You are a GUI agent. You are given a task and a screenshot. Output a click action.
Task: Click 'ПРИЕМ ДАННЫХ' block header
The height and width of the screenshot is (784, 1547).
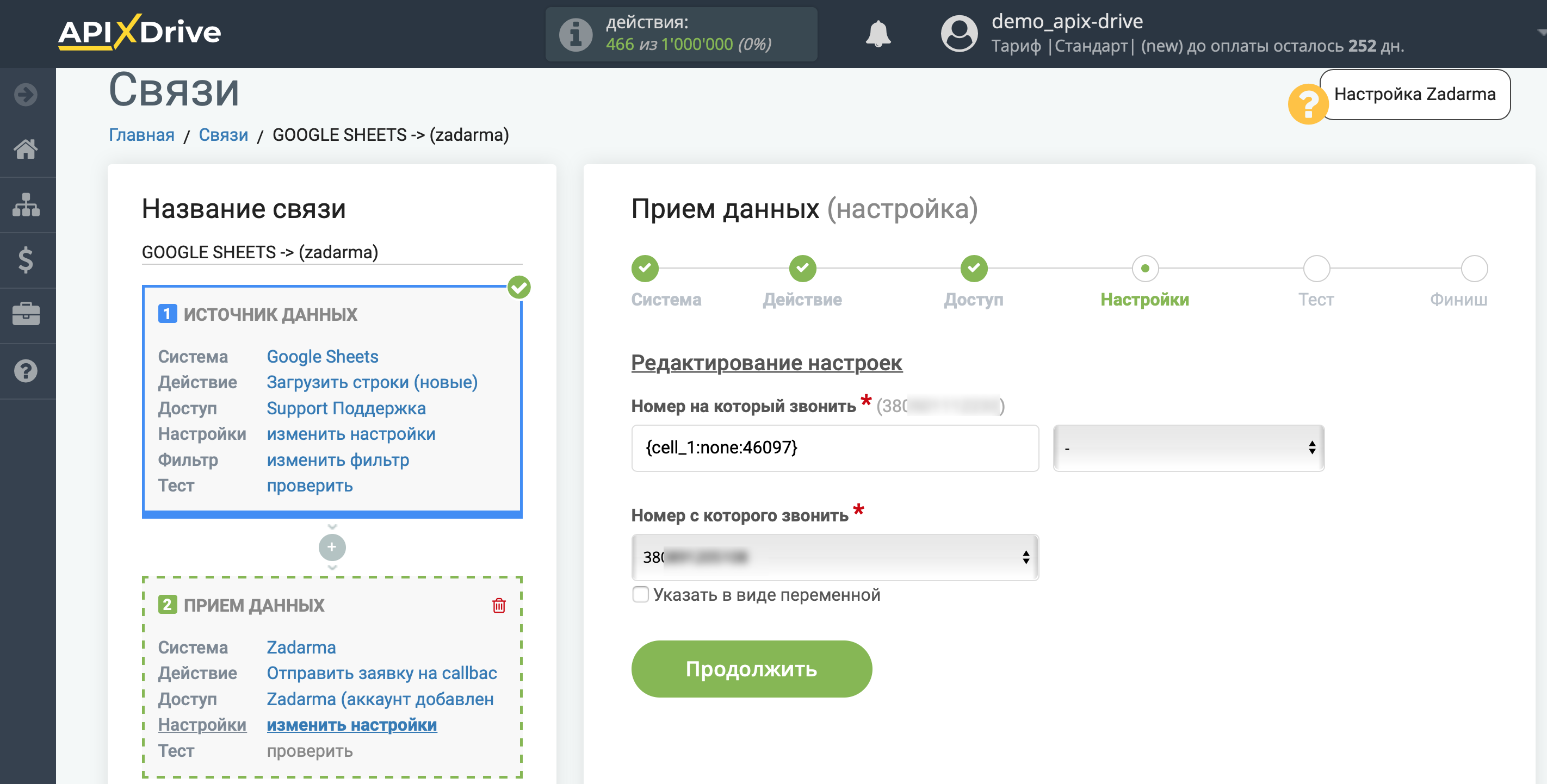[x=253, y=605]
